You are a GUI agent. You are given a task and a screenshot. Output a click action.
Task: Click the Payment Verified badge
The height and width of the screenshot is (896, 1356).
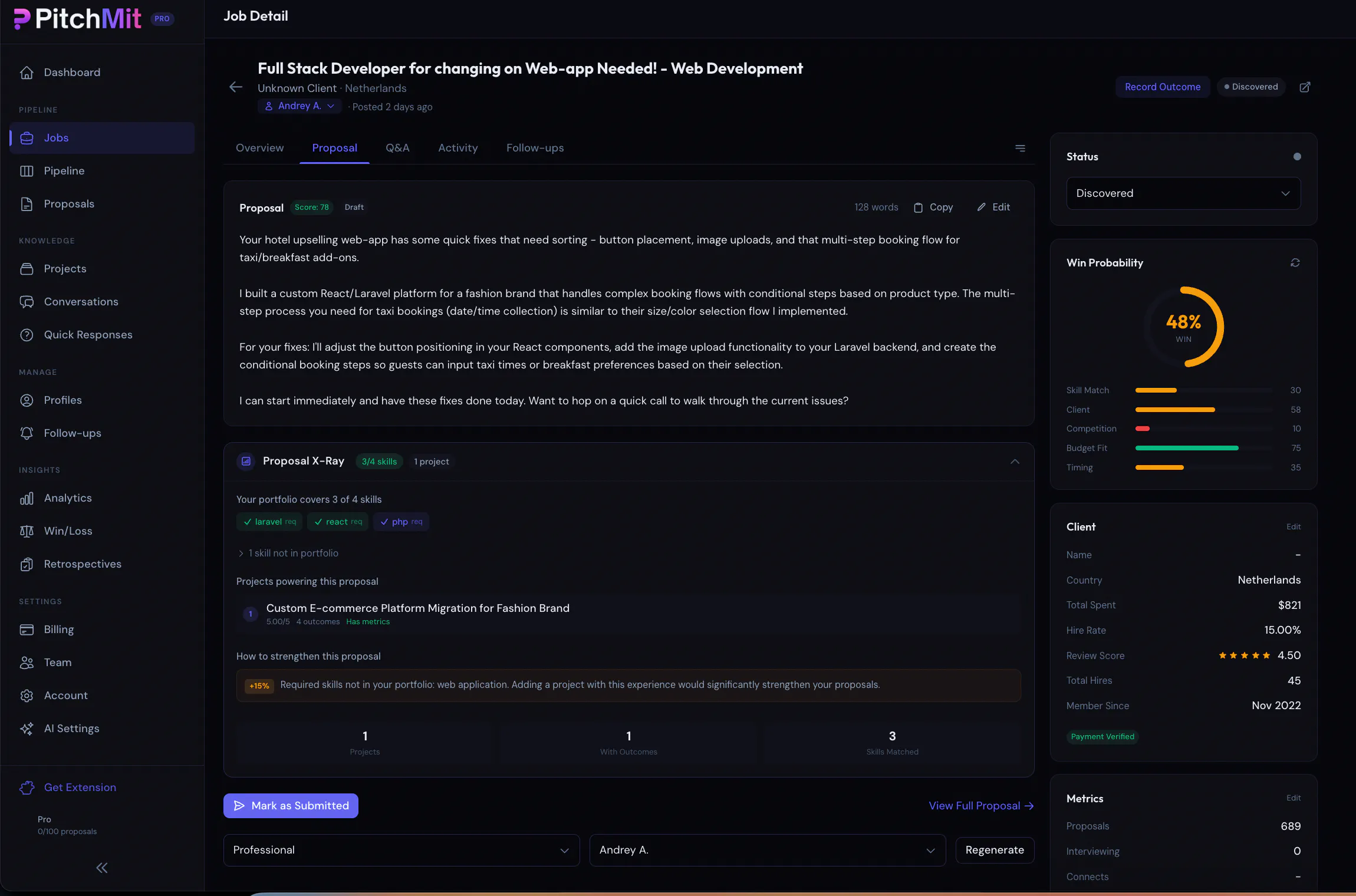(1102, 737)
